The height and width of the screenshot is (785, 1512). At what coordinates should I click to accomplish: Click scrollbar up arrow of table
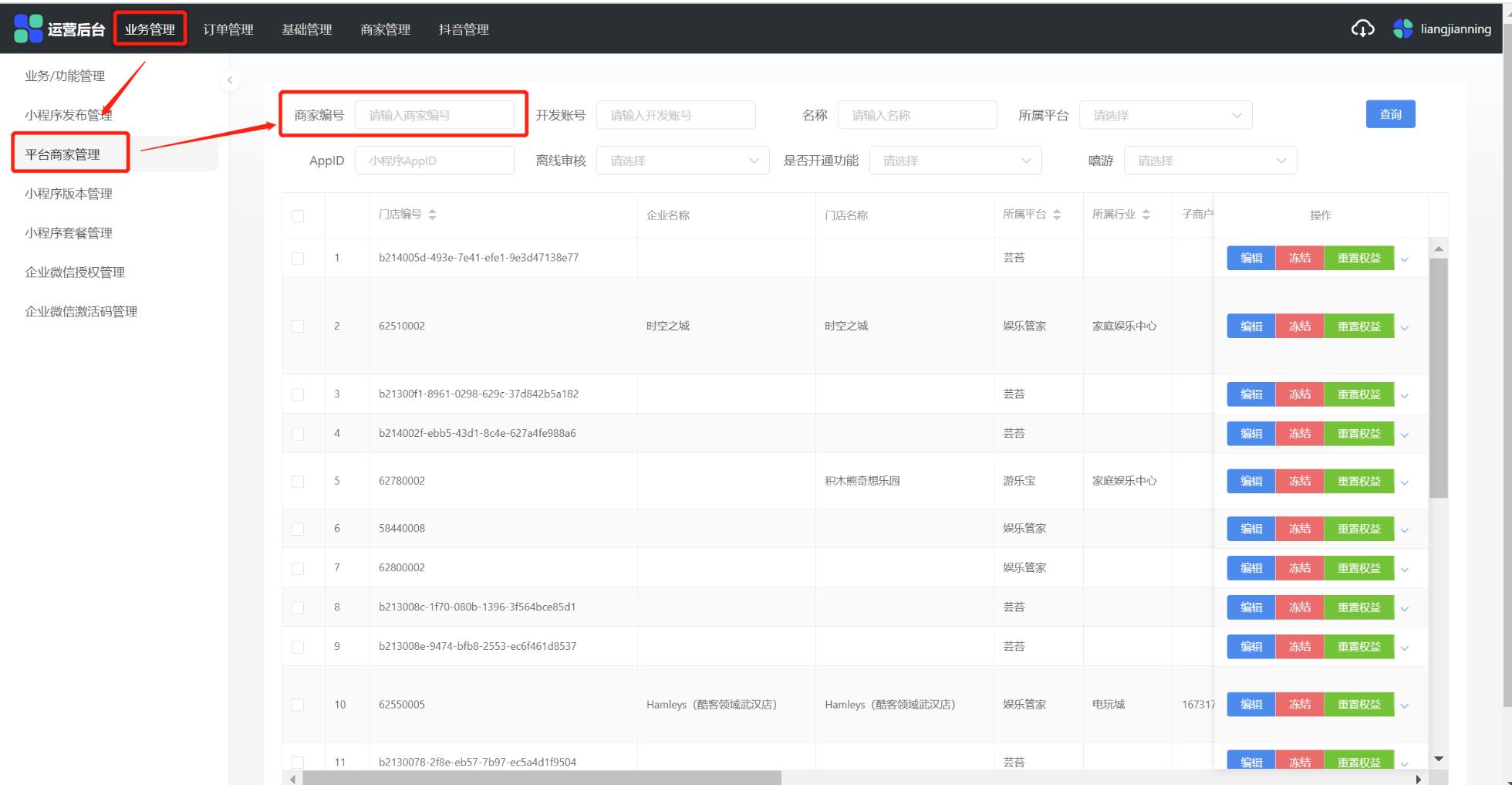click(x=1439, y=249)
